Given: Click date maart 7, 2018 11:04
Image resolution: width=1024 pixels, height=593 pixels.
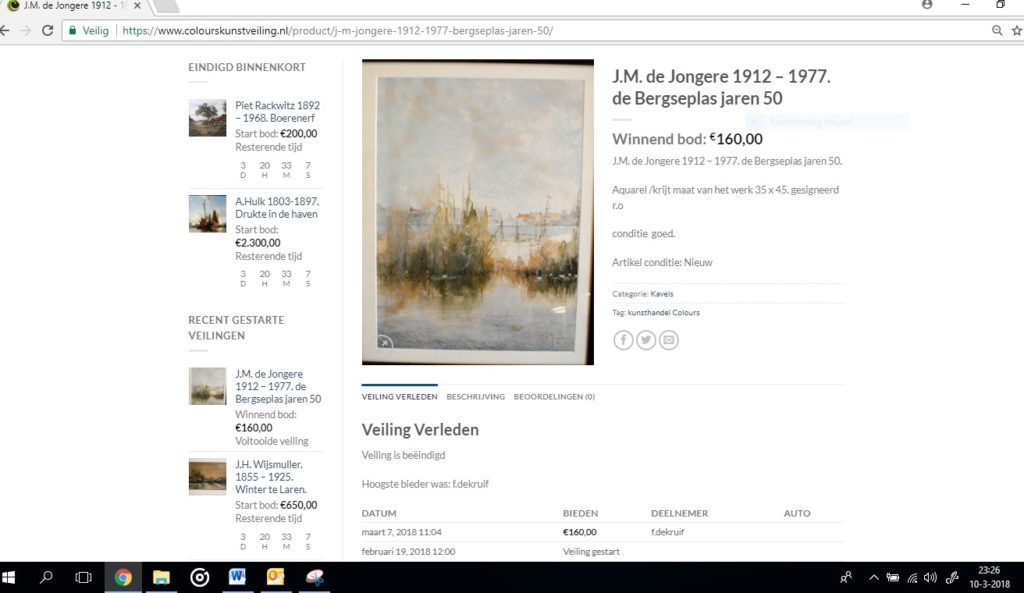Looking at the screenshot, I should point(402,532).
